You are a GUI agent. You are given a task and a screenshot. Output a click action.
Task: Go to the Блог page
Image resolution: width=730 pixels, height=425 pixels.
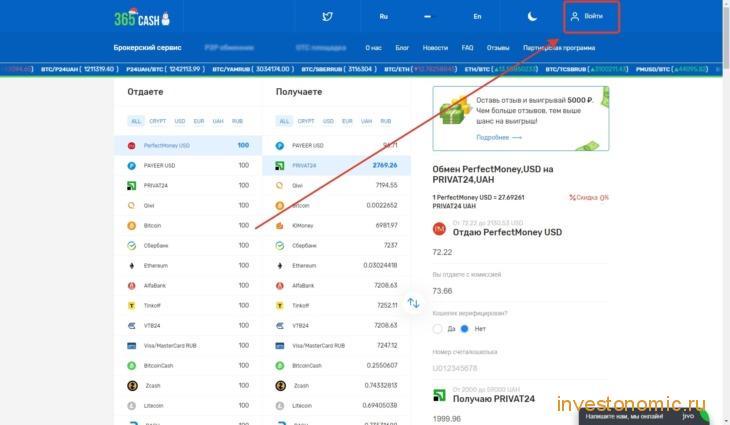click(x=402, y=48)
